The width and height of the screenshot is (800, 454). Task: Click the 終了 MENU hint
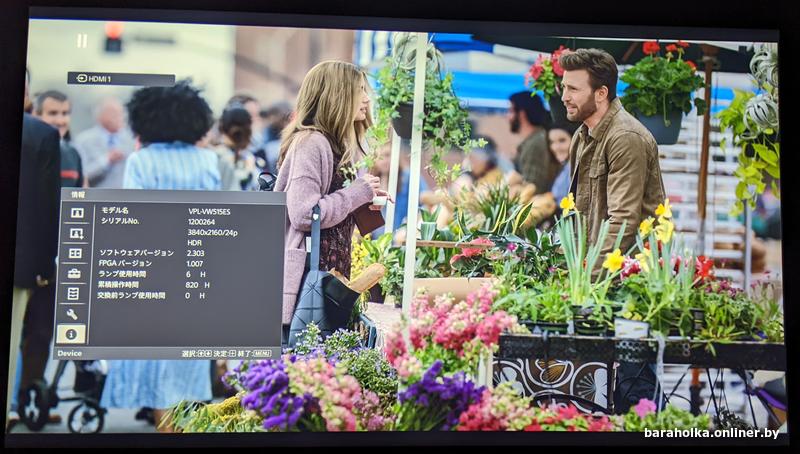coord(255,353)
